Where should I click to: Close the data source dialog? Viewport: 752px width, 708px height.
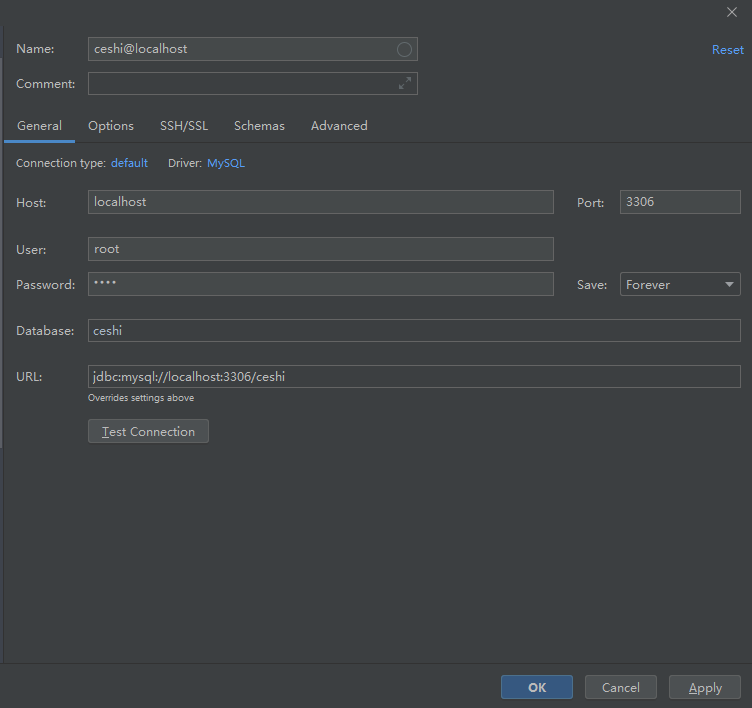coord(731,12)
